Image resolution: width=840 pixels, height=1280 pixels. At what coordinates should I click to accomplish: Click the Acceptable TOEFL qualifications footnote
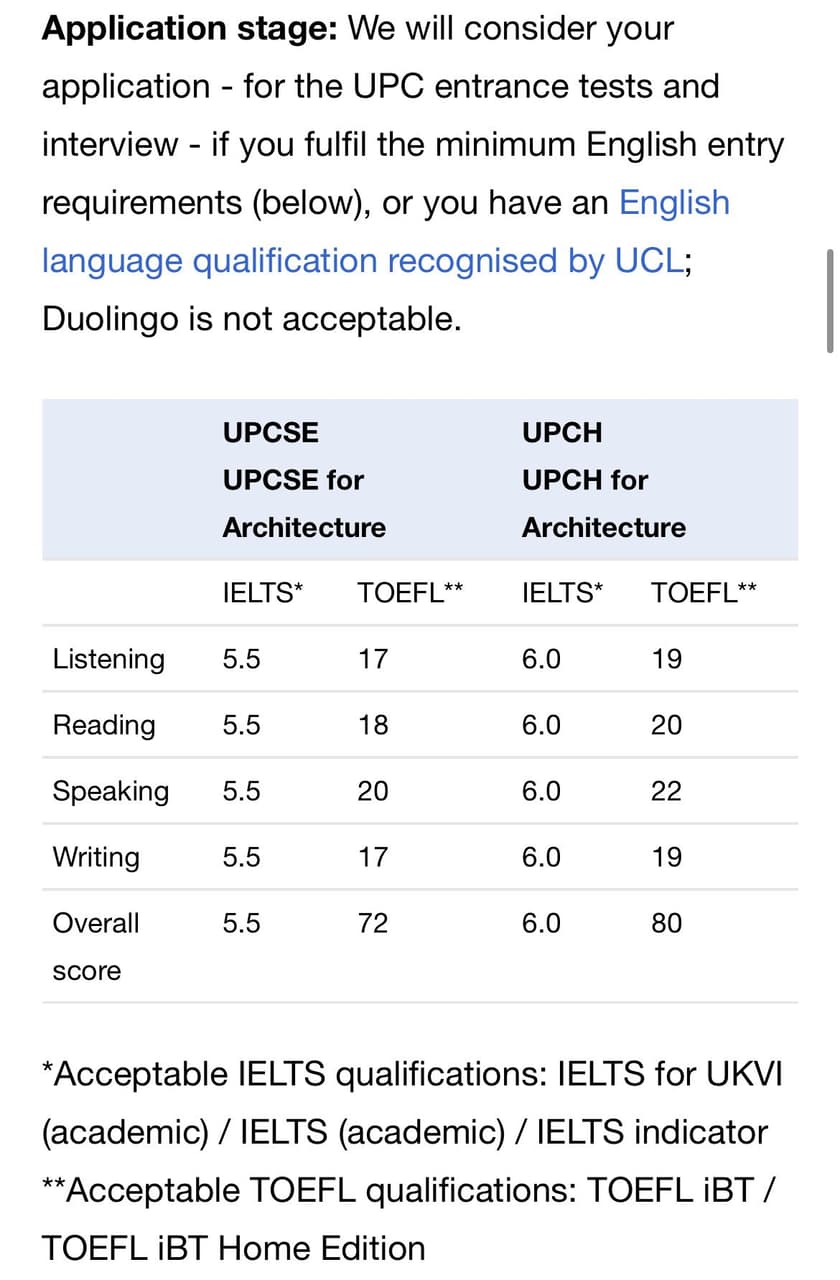click(408, 1220)
